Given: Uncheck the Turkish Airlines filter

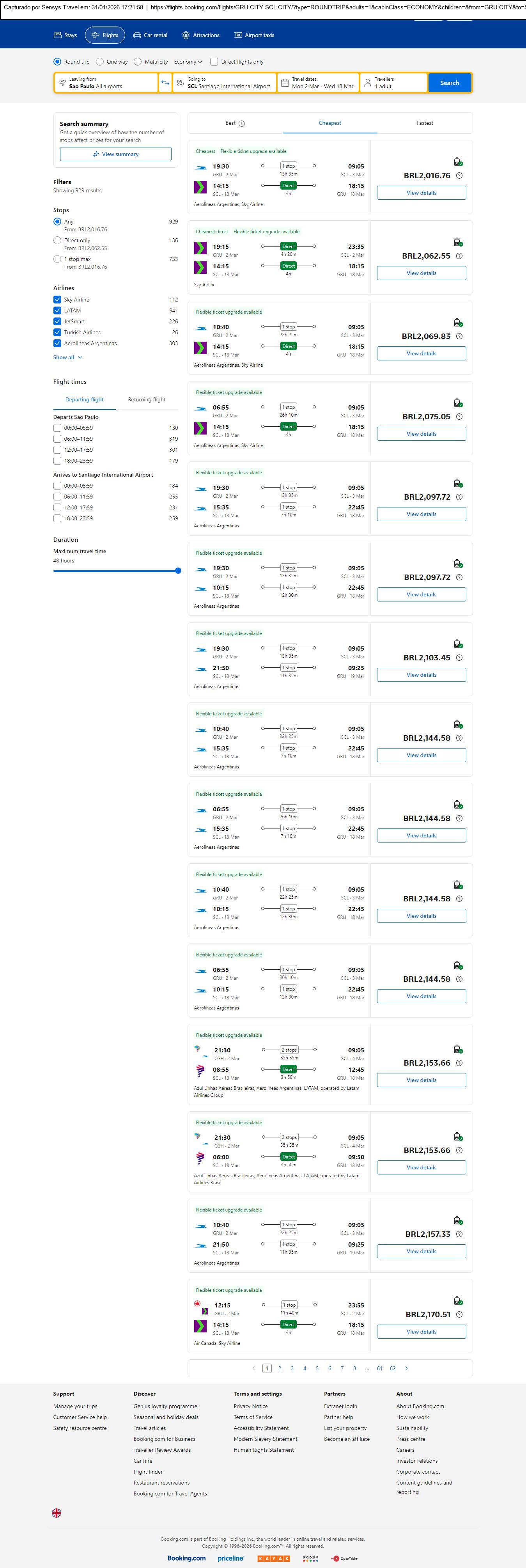Looking at the screenshot, I should point(57,332).
